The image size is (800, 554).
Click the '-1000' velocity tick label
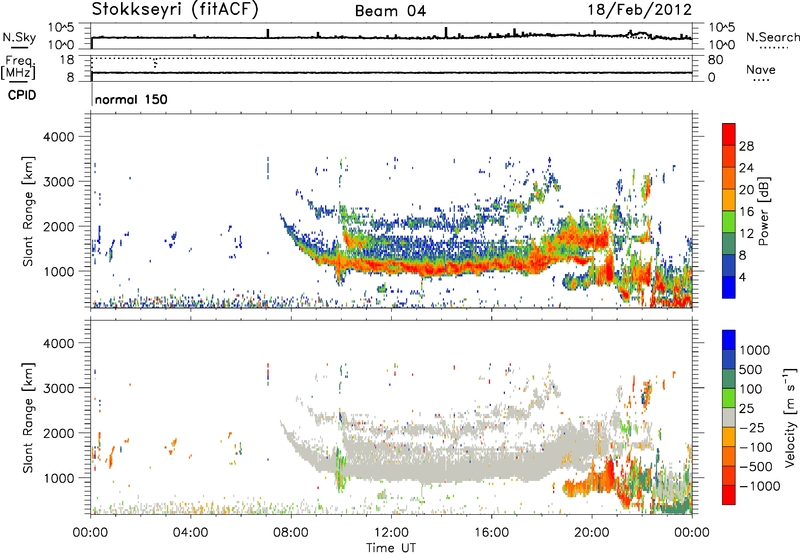point(759,486)
